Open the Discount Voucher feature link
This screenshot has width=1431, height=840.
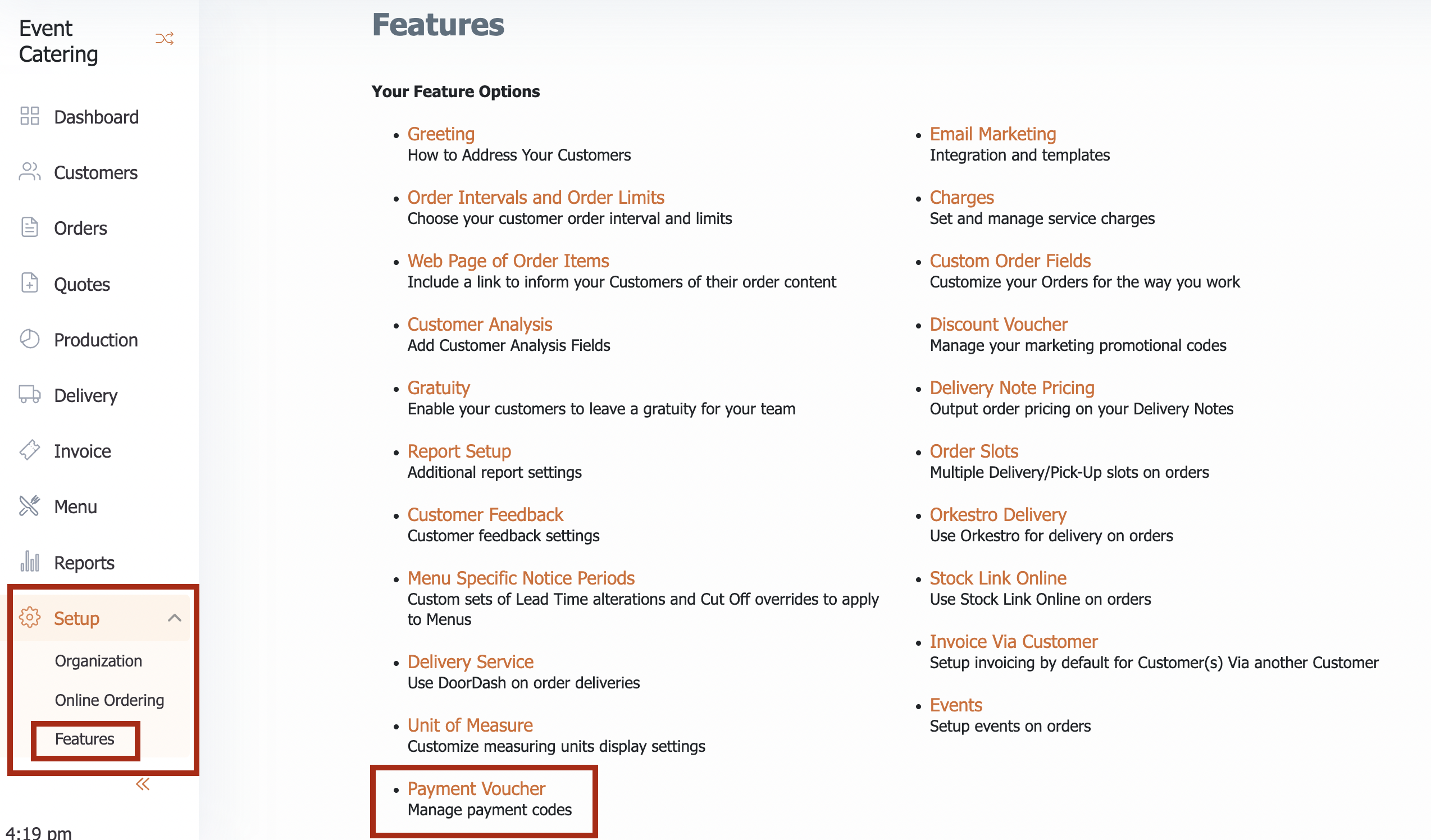pyautogui.click(x=999, y=324)
